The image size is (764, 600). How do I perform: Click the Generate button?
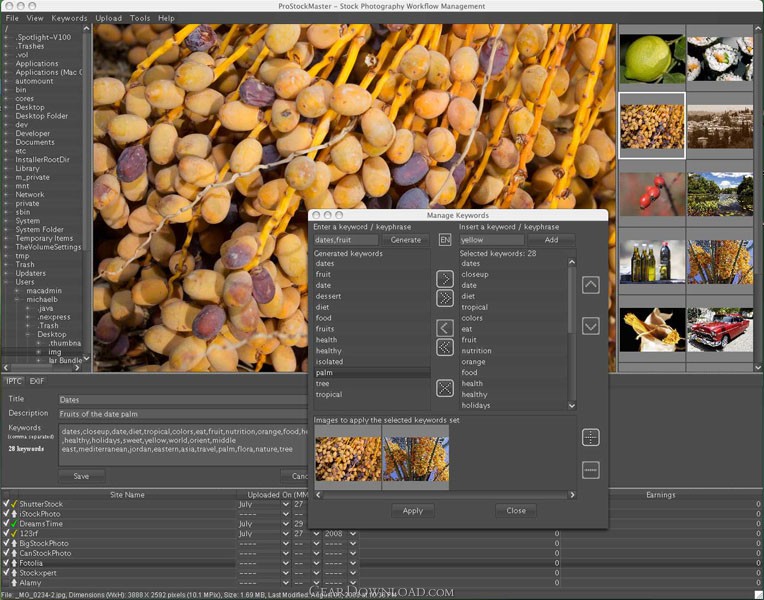point(405,240)
